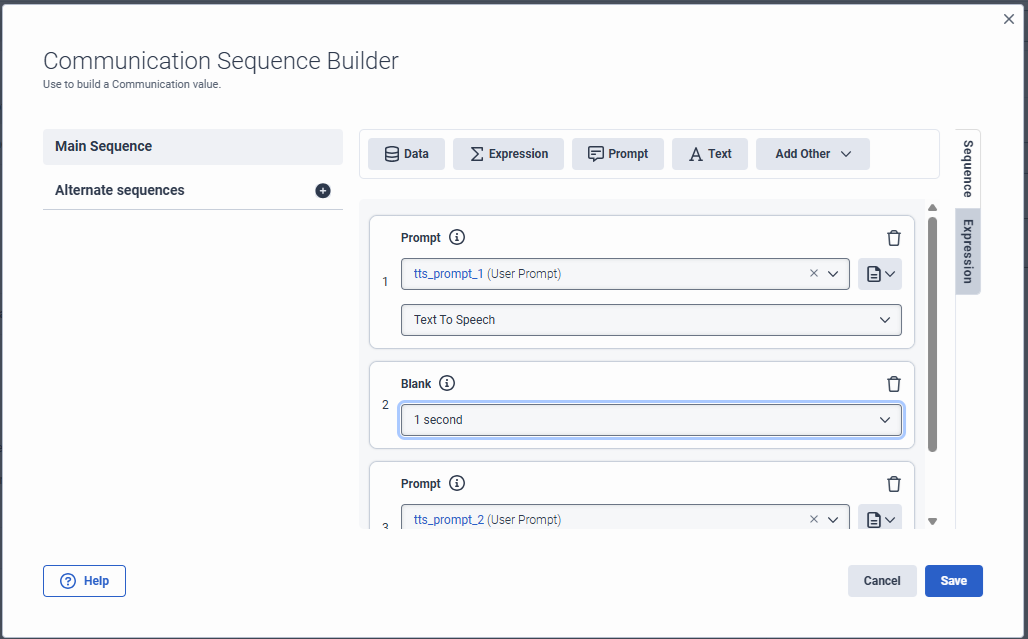The image size is (1028, 639).
Task: Switch to the Expression side tab
Action: (968, 252)
